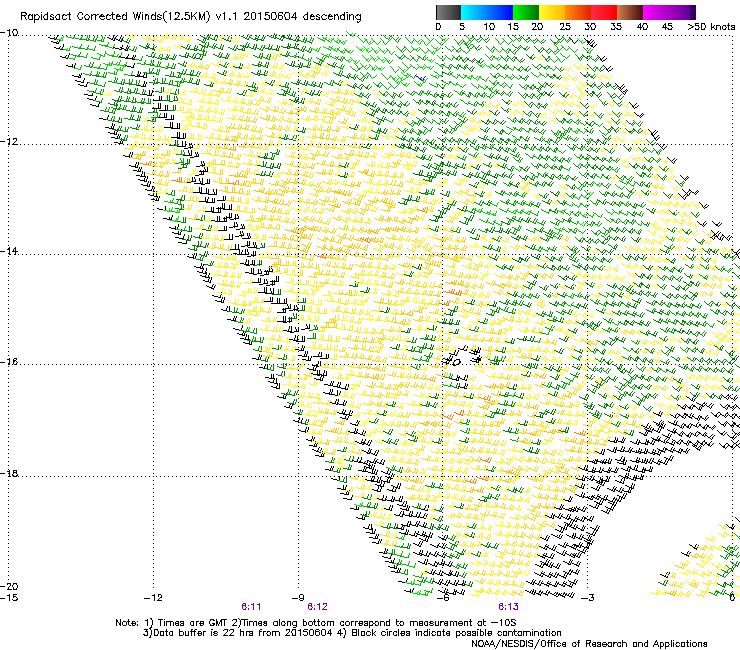Click the red 30-35 knots legend swatch

[x=604, y=12]
